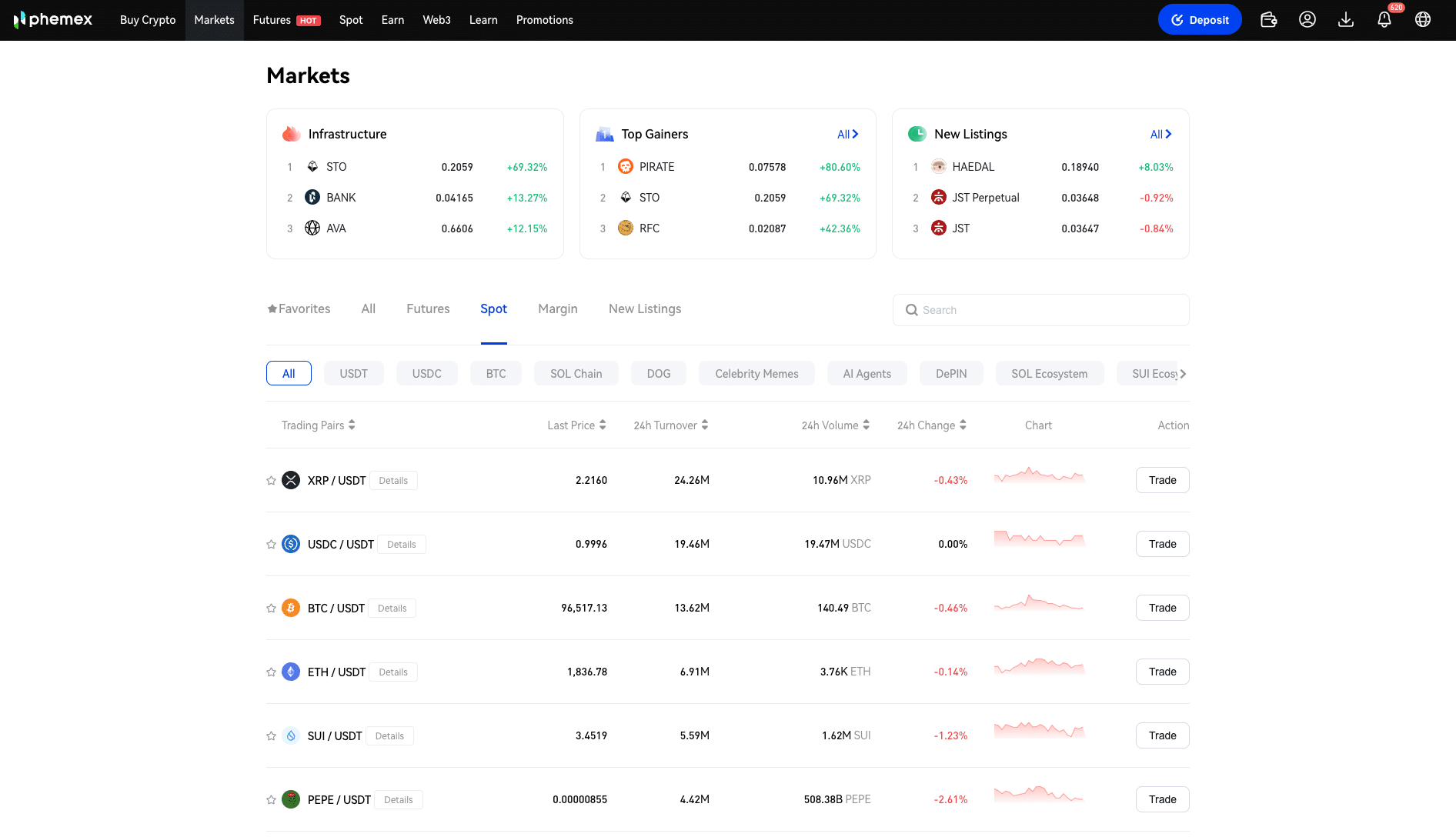1456x837 pixels.
Task: Open Details for ETH / USDT
Action: point(393,672)
